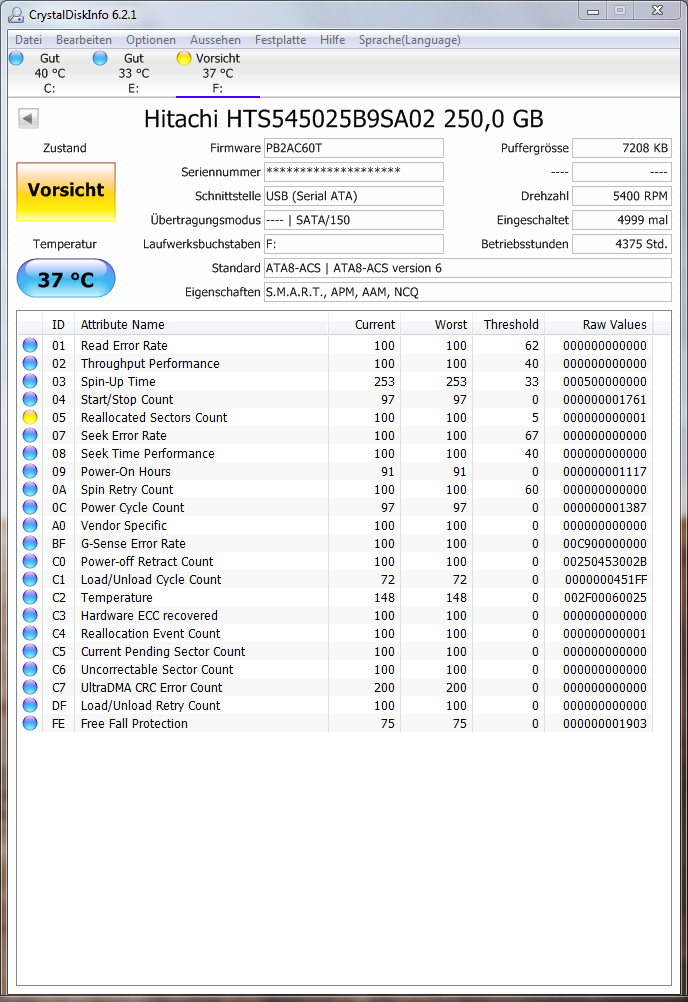Screen dimensions: 688x1002
Task: Click the blue icon of Power-off Retract Count
Action: coord(30,561)
